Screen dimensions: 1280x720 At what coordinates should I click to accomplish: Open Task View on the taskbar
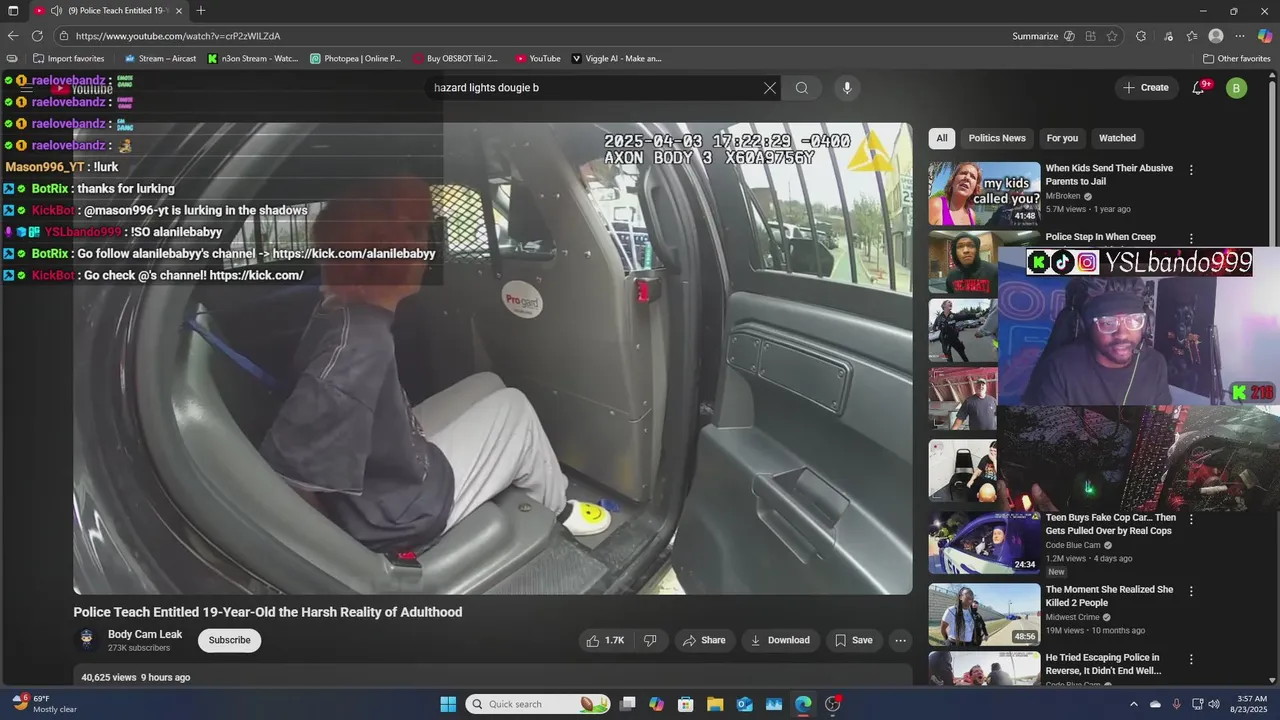628,704
